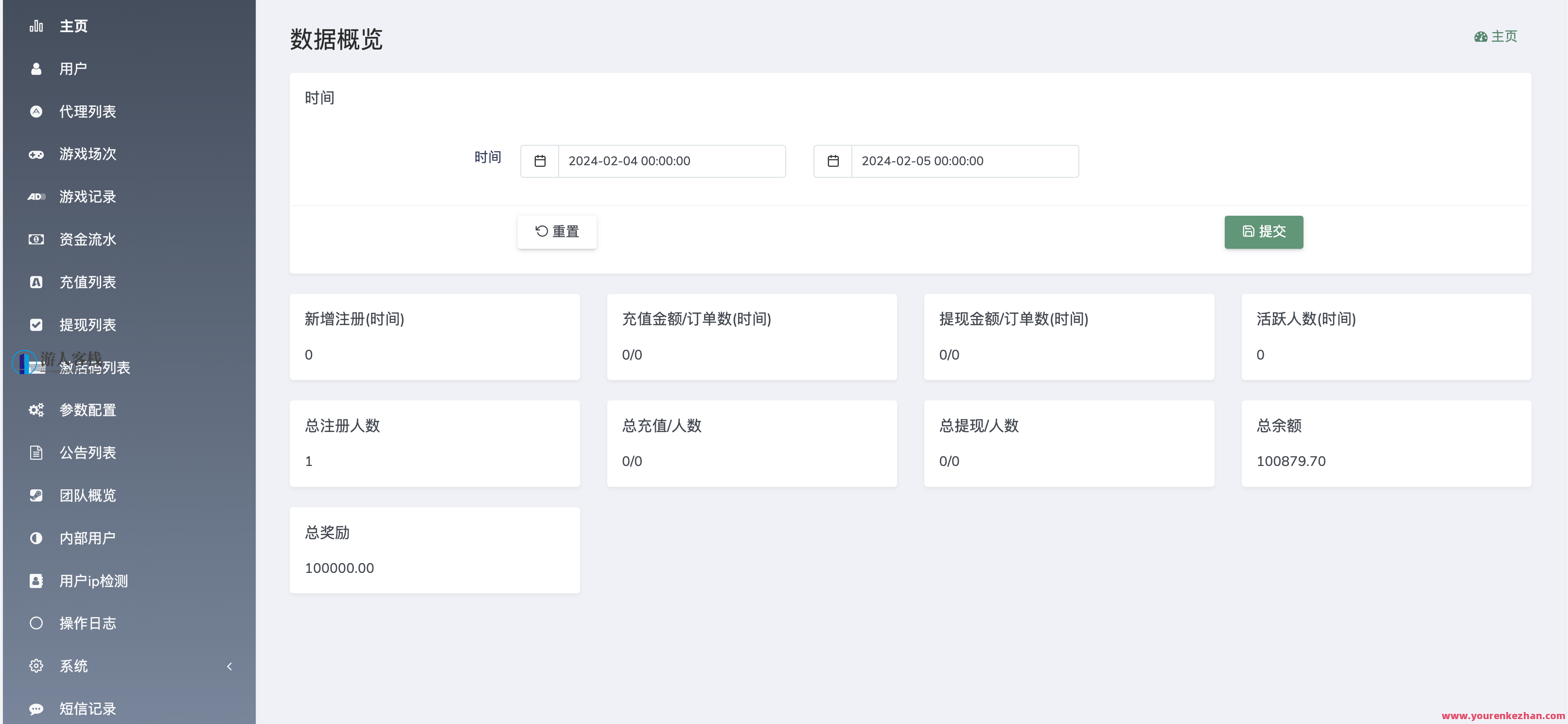
Task: Click the right calendar icon for end time
Action: [833, 161]
